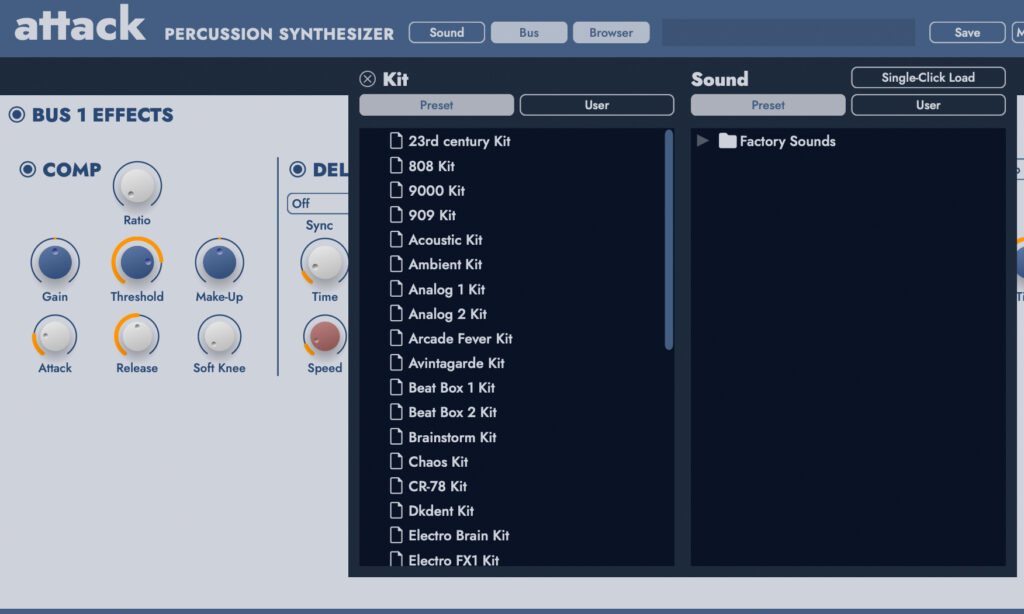This screenshot has width=1024, height=614.
Task: Open the Sound tab in header
Action: 447,33
